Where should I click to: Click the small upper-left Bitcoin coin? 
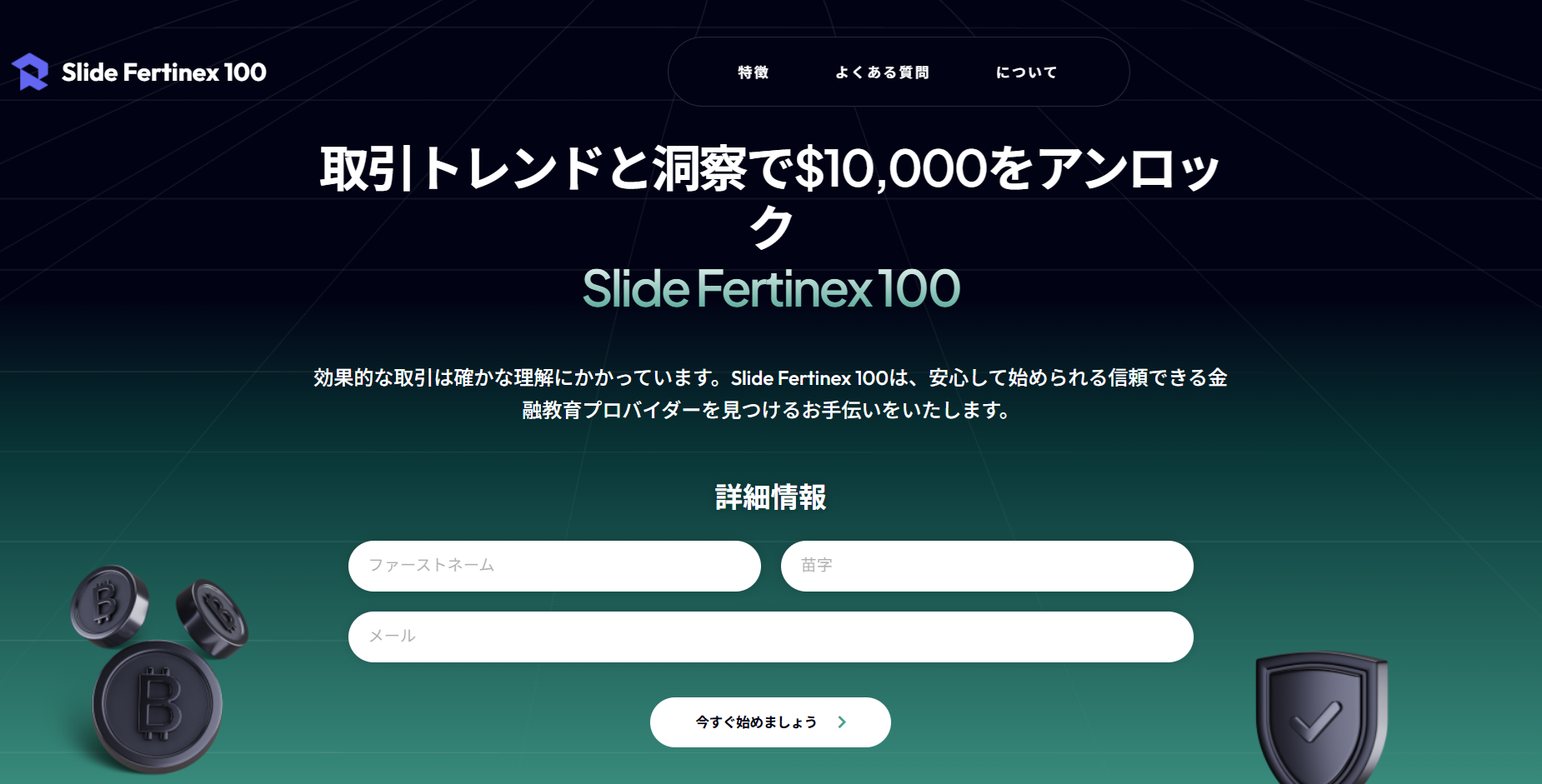click(108, 603)
